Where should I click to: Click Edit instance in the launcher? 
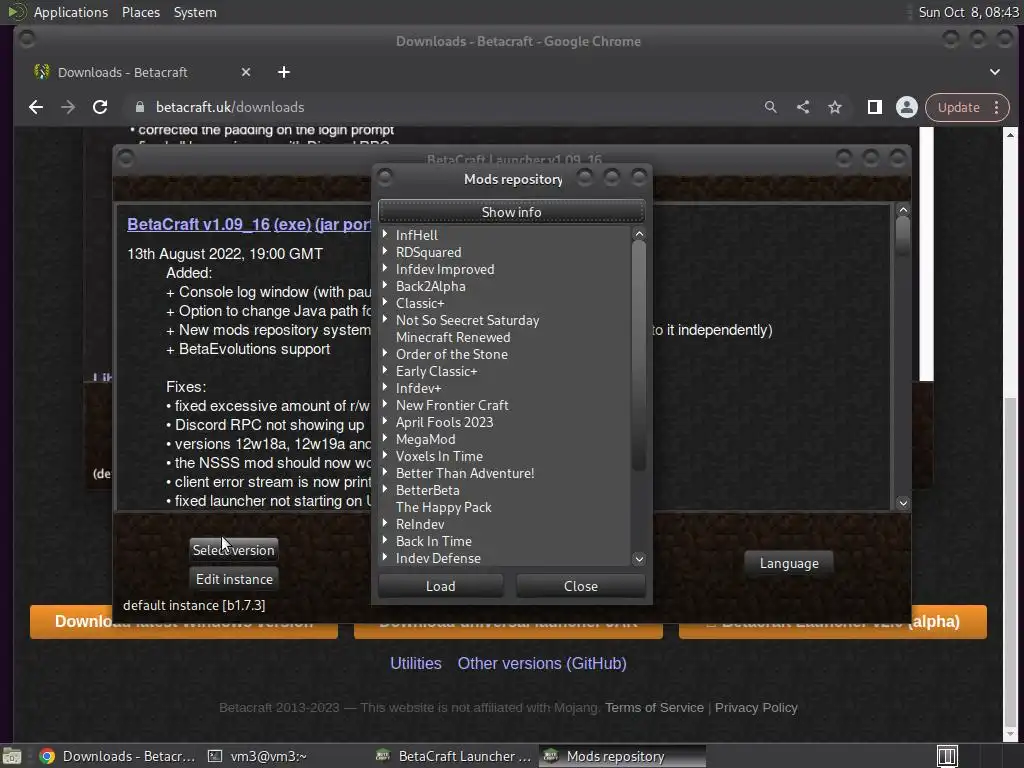point(234,579)
